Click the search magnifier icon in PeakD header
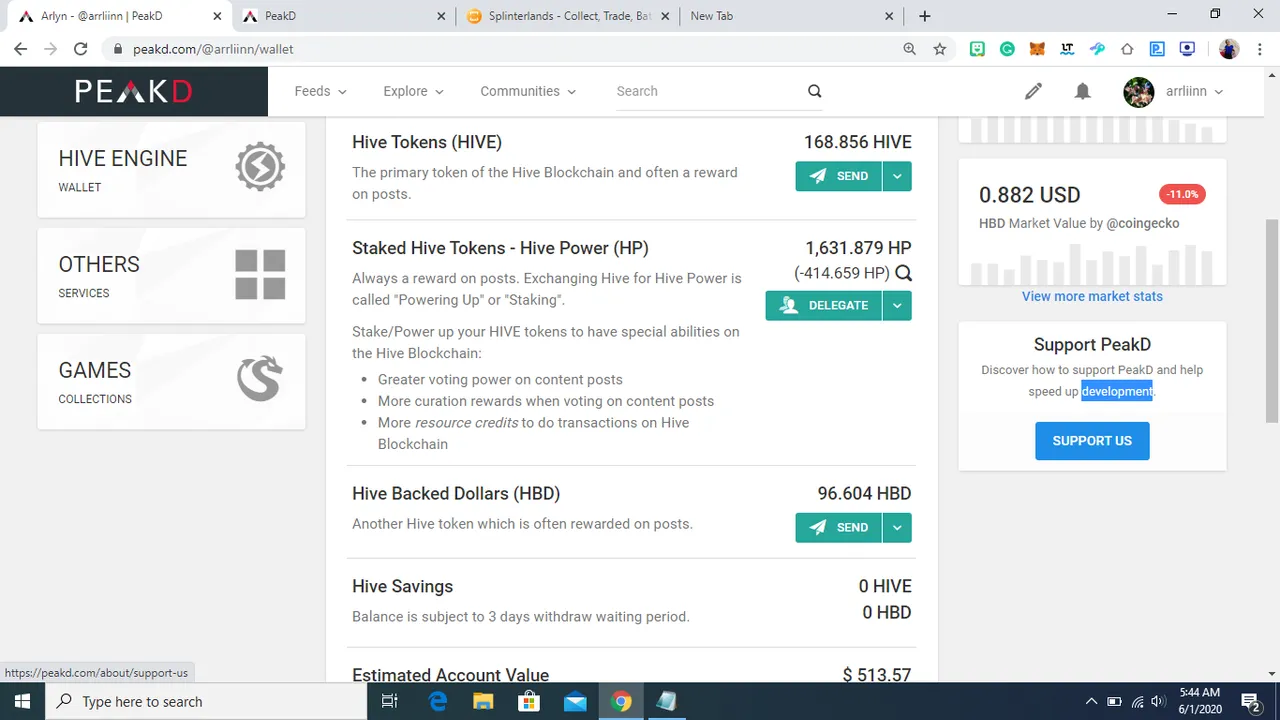The height and width of the screenshot is (720, 1280). (815, 91)
